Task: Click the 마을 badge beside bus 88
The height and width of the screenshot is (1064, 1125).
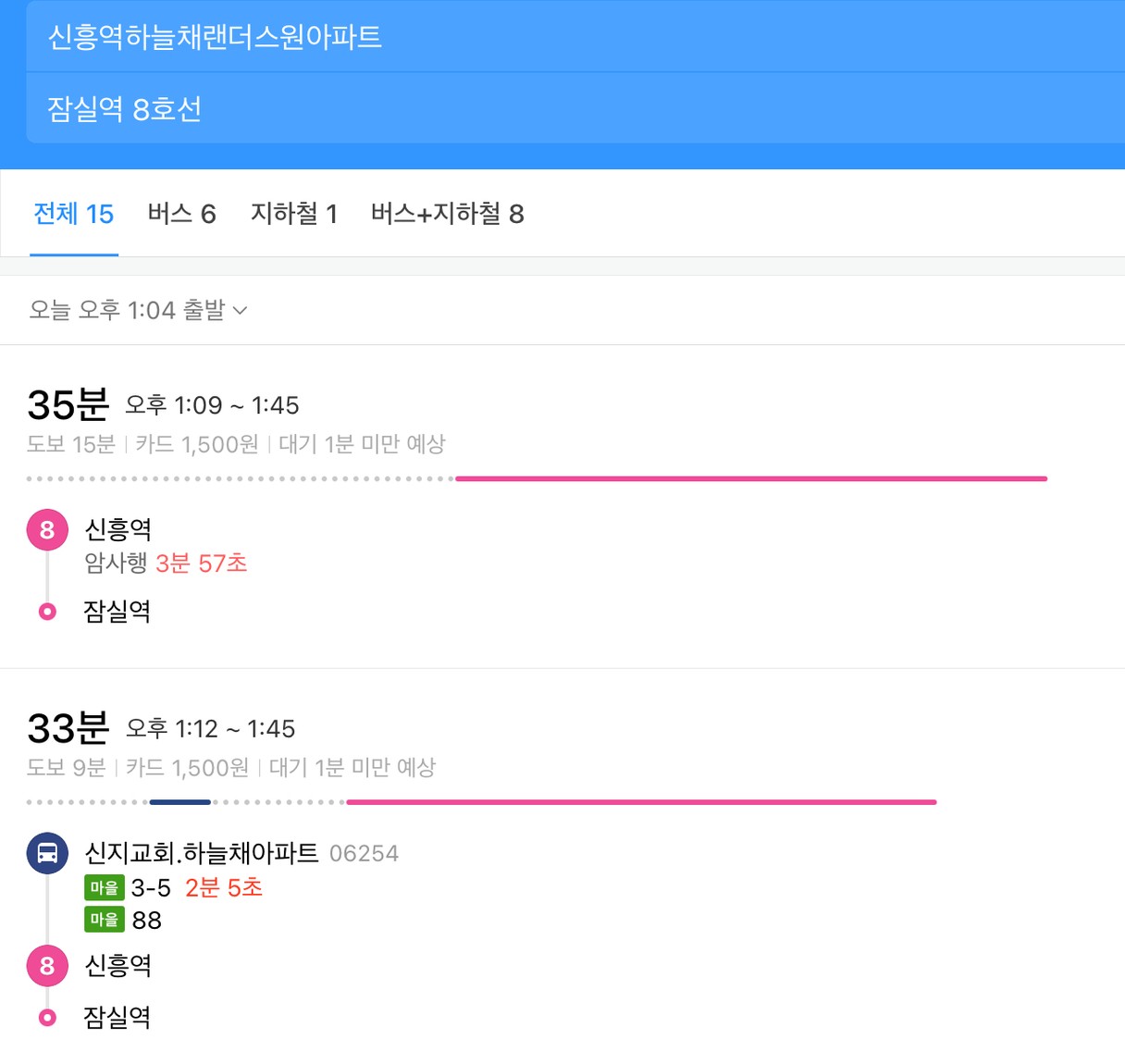Action: point(105,920)
